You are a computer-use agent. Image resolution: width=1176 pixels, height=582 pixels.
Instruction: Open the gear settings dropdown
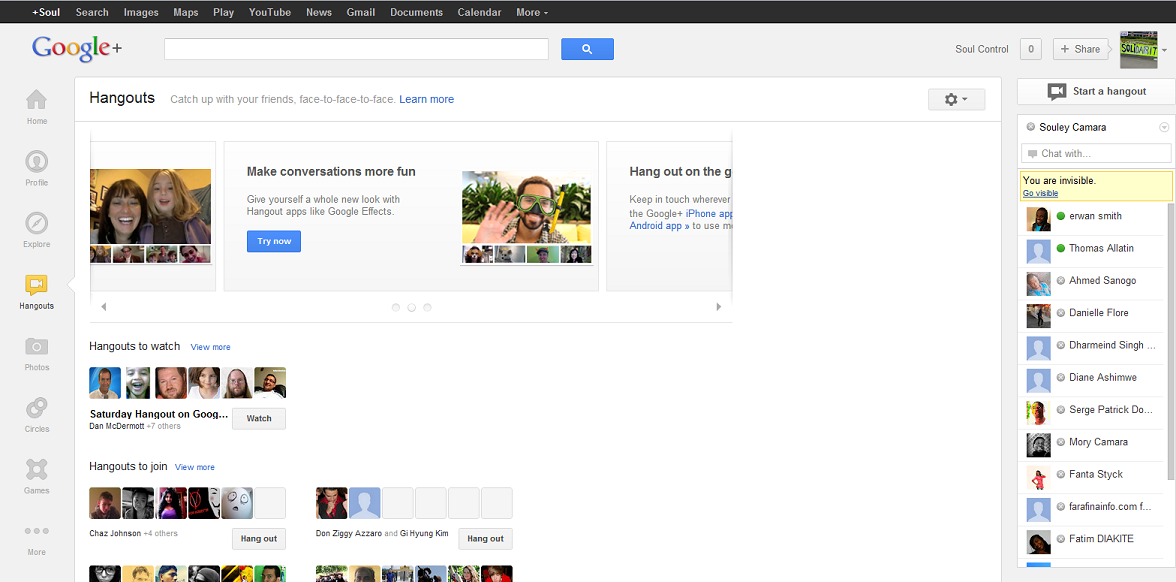(x=956, y=99)
